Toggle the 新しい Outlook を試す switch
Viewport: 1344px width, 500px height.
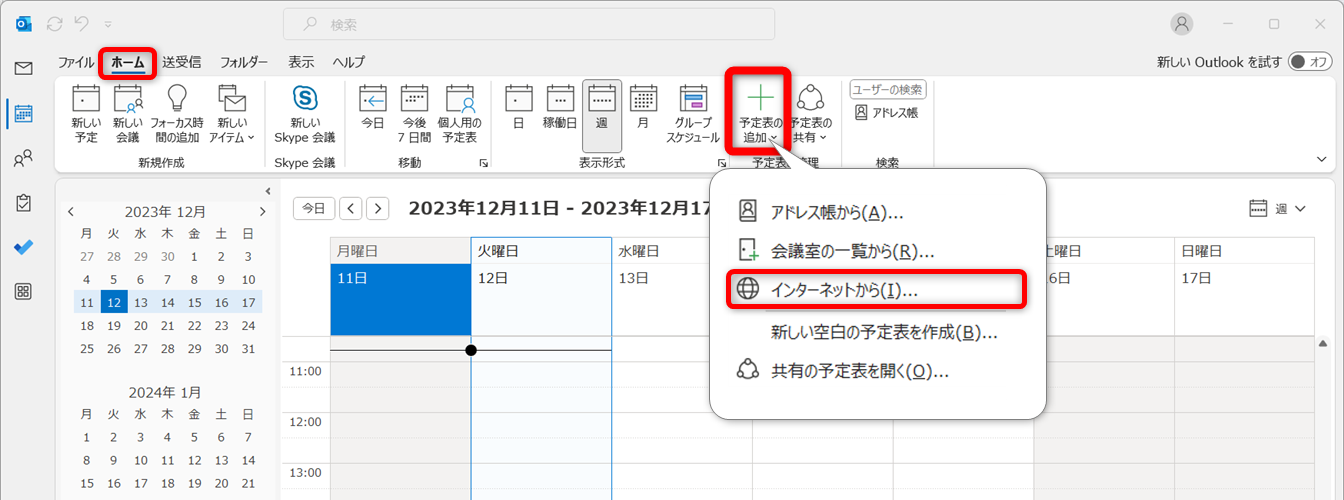point(1310,62)
